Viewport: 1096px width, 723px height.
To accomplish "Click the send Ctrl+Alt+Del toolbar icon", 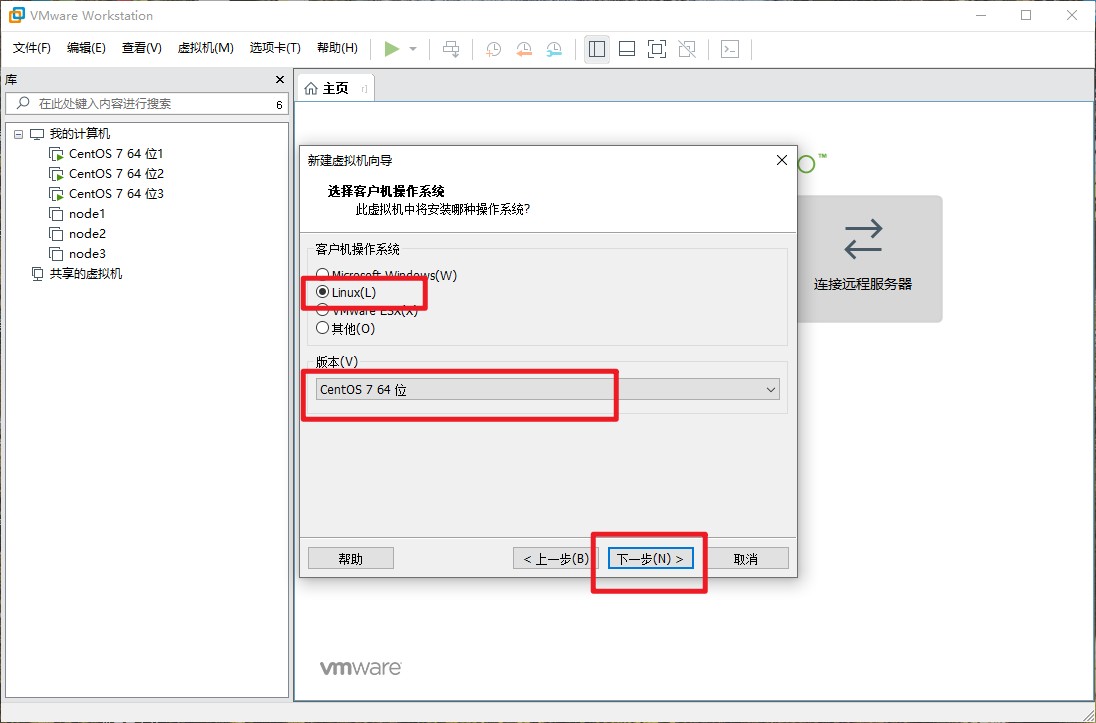I will (x=452, y=48).
